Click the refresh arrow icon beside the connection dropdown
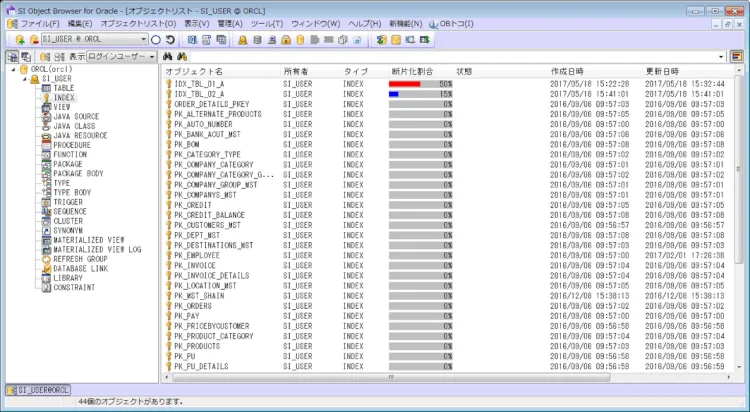This screenshot has height=412, width=750. pos(171,39)
